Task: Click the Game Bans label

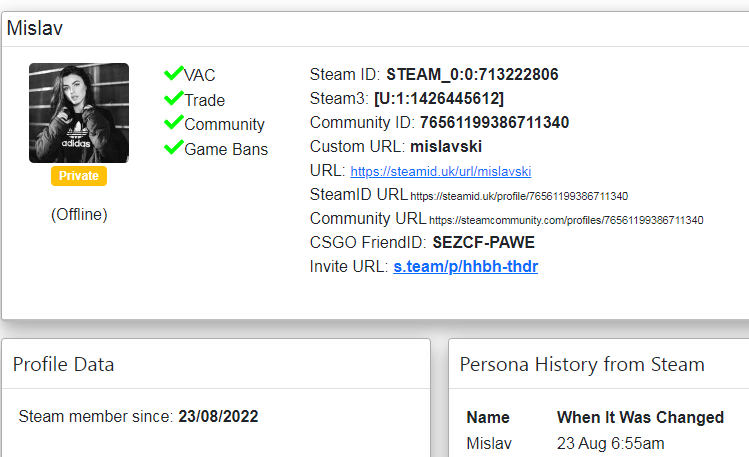Action: tap(226, 149)
